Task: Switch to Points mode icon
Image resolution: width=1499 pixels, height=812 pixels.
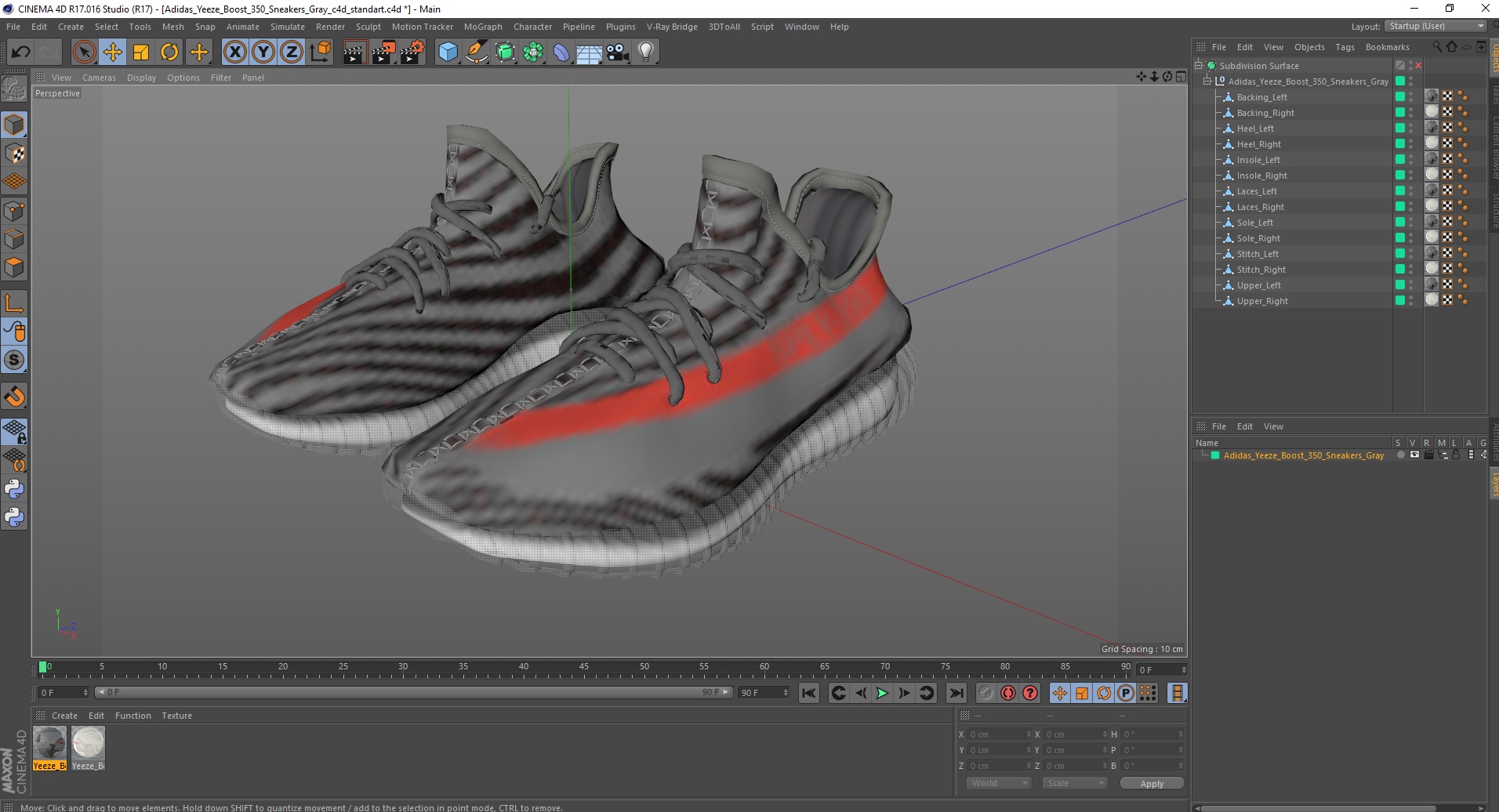Action: tap(14, 211)
